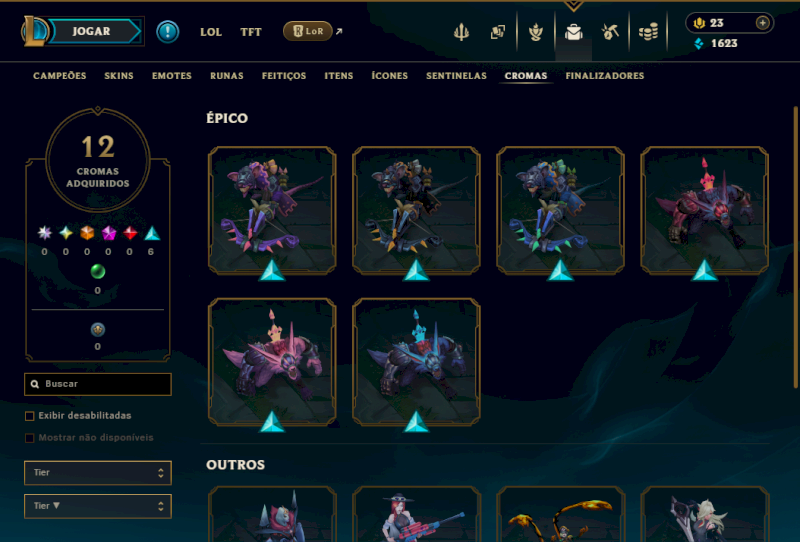Open the Store coins icon
The height and width of the screenshot is (542, 800).
tap(648, 32)
